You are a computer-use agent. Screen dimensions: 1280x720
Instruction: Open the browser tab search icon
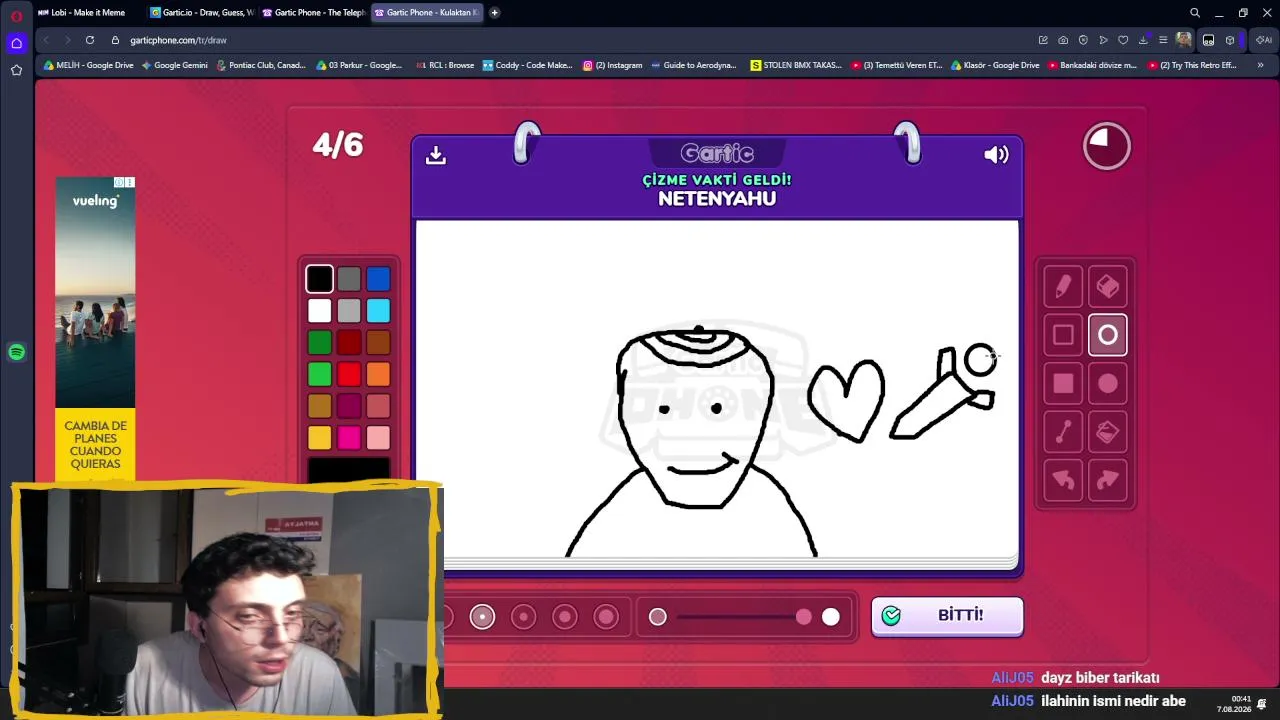click(1194, 13)
